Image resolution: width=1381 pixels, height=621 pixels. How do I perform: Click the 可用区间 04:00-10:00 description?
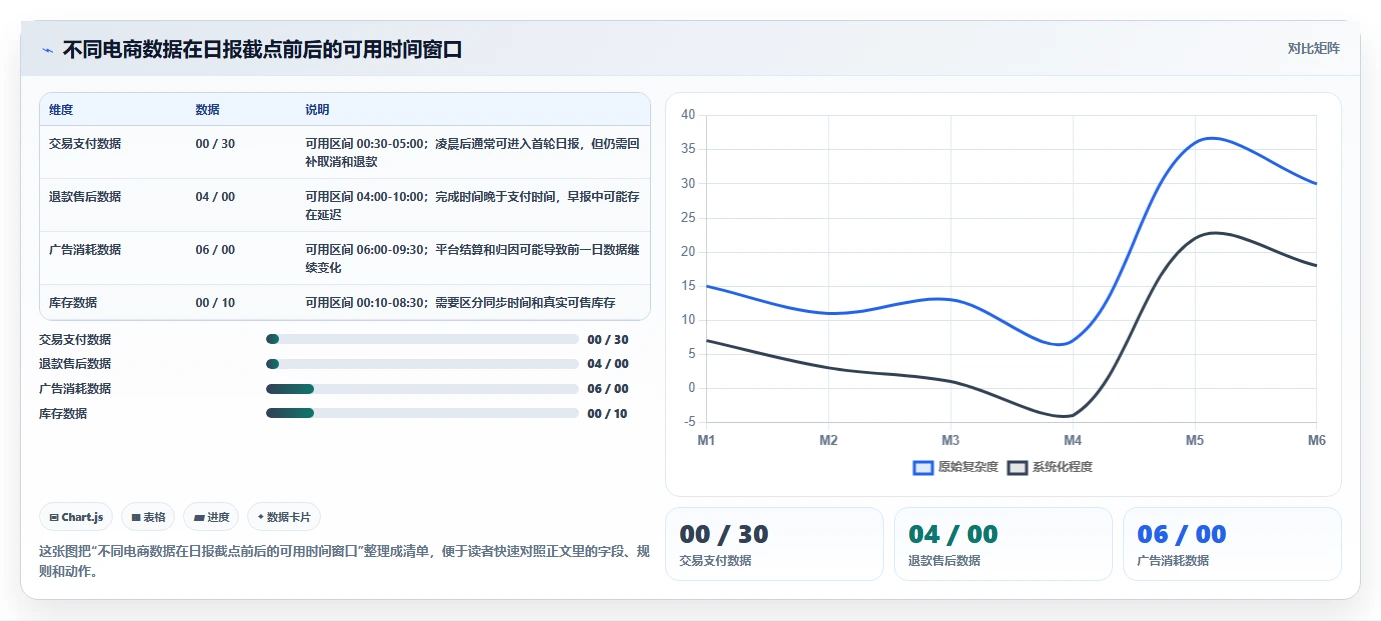pos(472,205)
